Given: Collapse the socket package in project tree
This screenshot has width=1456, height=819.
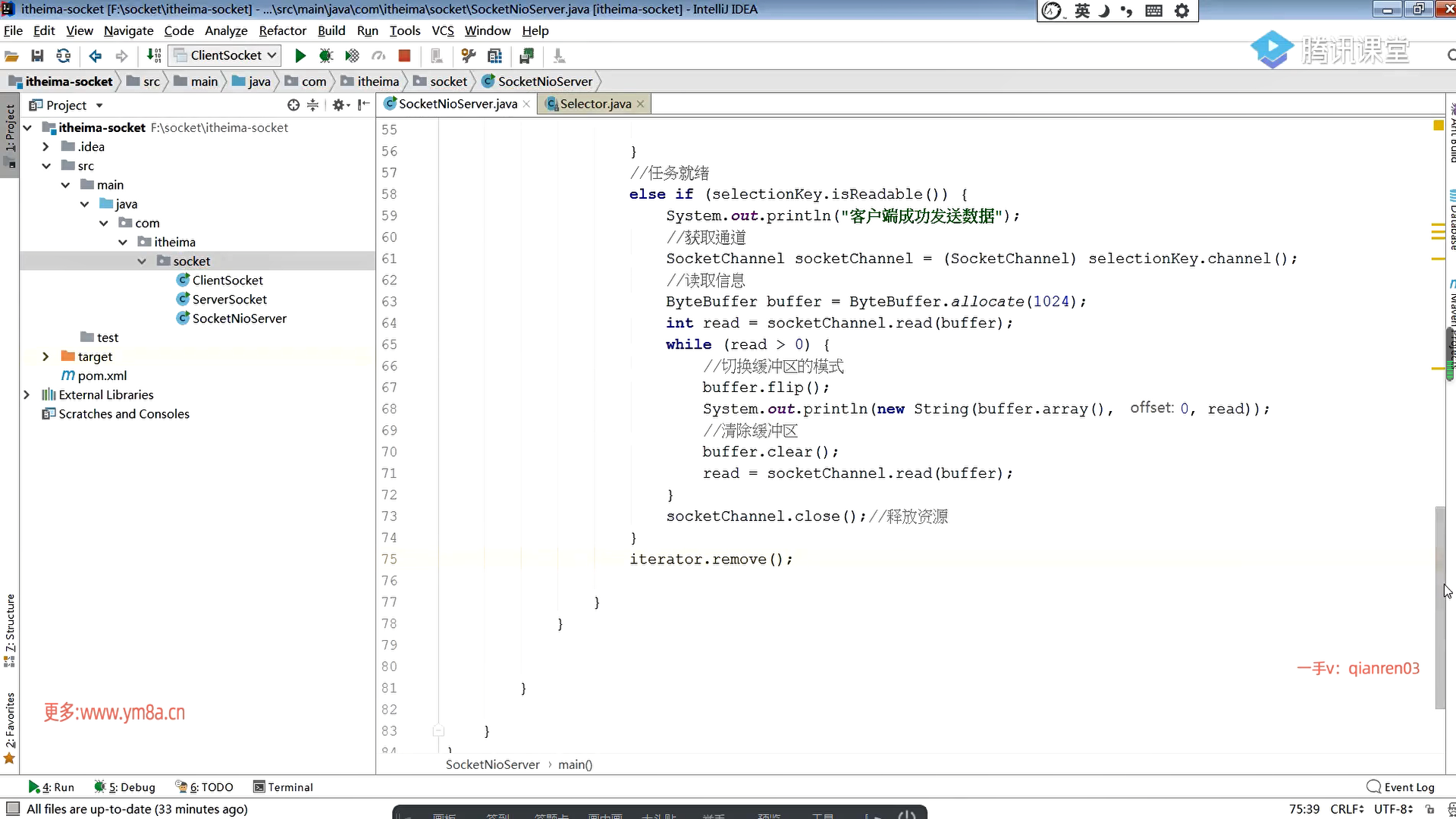Looking at the screenshot, I should tap(142, 261).
